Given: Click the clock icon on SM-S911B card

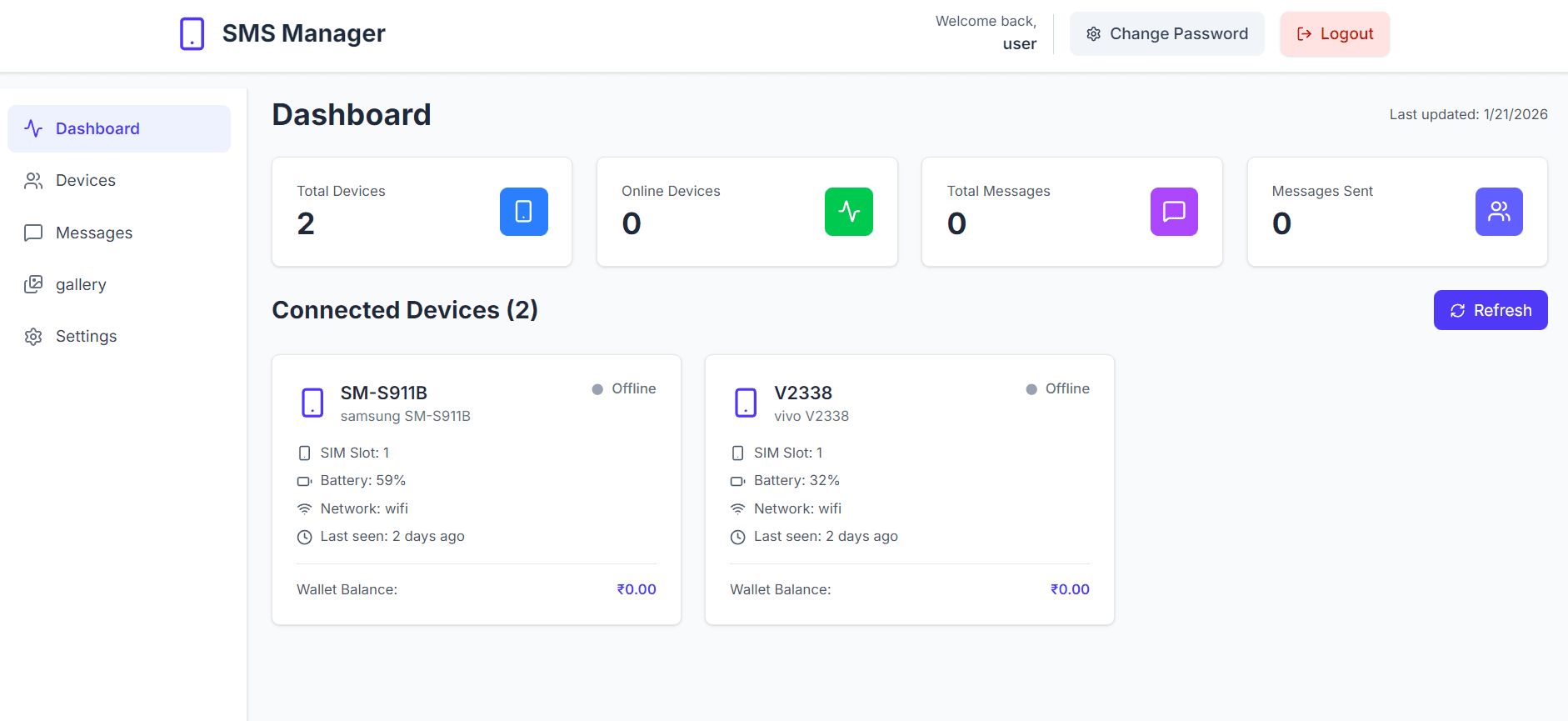Looking at the screenshot, I should [305, 538].
